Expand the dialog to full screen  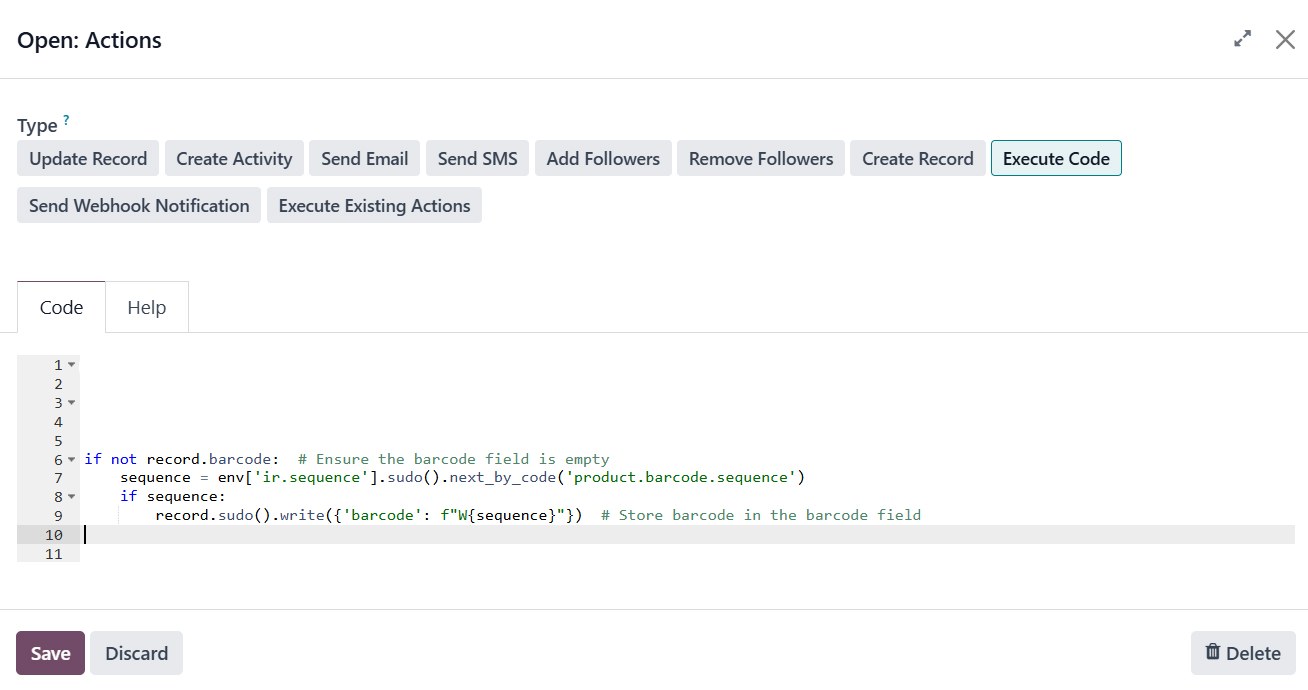(x=1242, y=39)
